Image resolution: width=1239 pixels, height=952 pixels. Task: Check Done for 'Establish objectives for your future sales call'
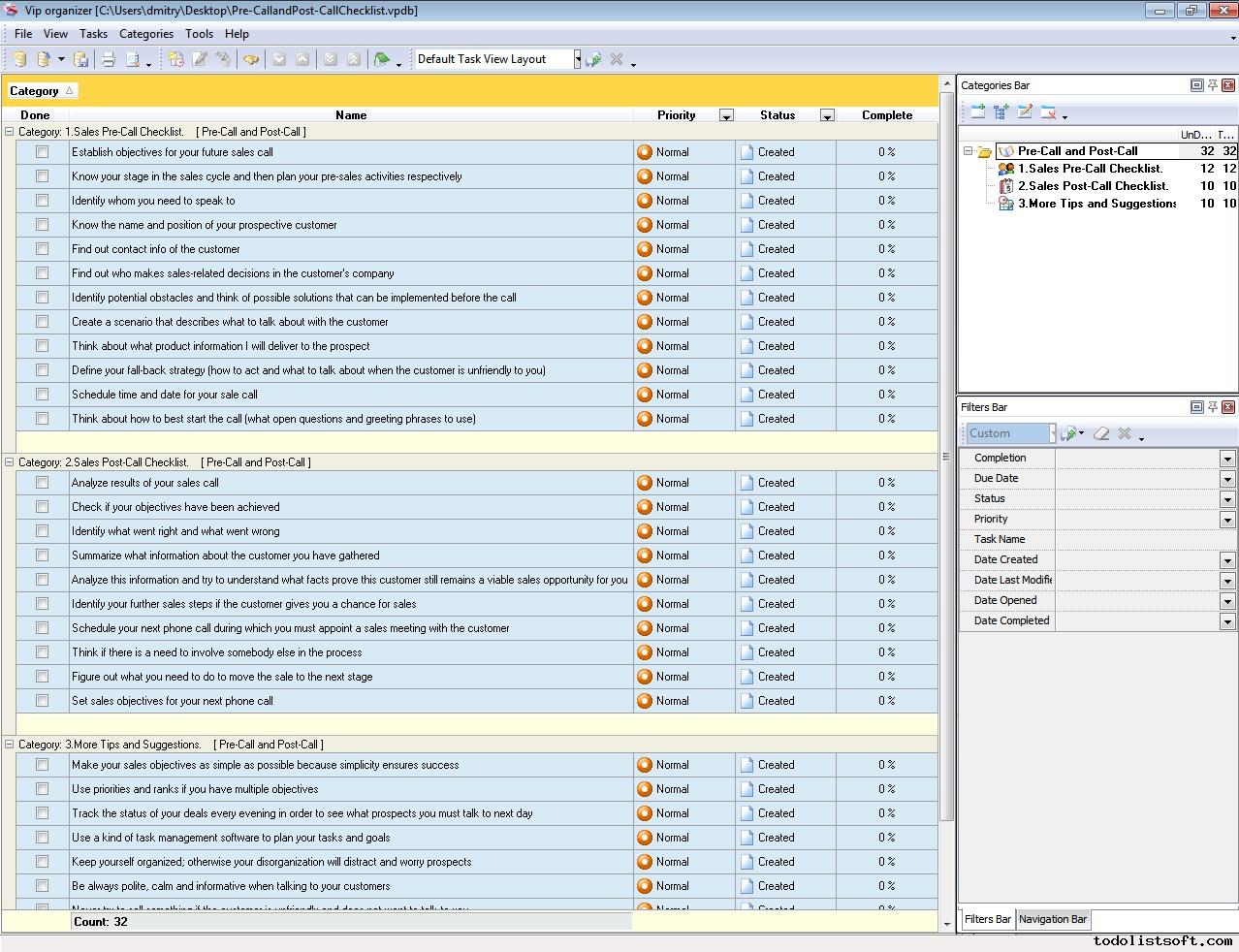pos(42,152)
